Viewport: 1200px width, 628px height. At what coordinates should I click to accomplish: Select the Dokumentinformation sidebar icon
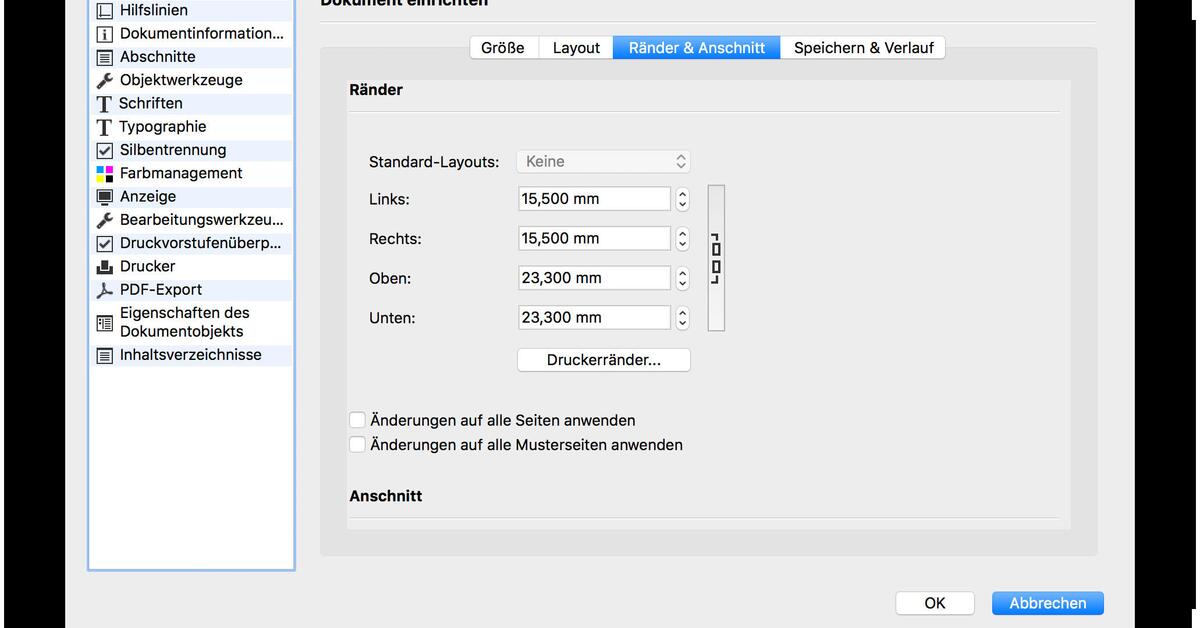pyautogui.click(x=104, y=33)
